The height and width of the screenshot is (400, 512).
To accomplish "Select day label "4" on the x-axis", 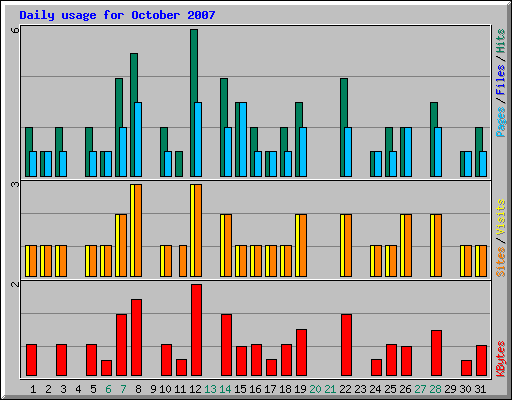I will point(78,389).
